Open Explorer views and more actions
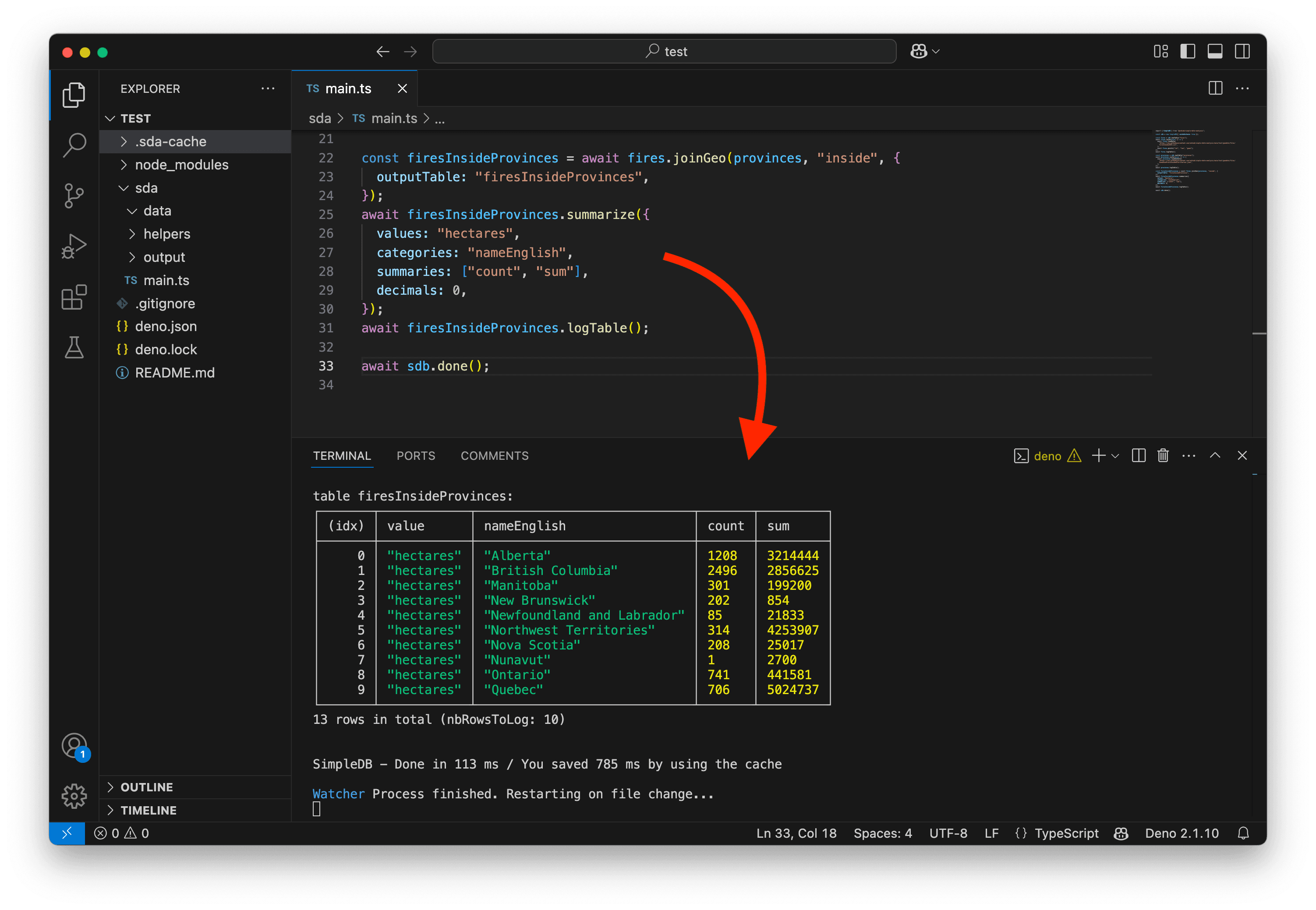The width and height of the screenshot is (1316, 910). point(268,88)
